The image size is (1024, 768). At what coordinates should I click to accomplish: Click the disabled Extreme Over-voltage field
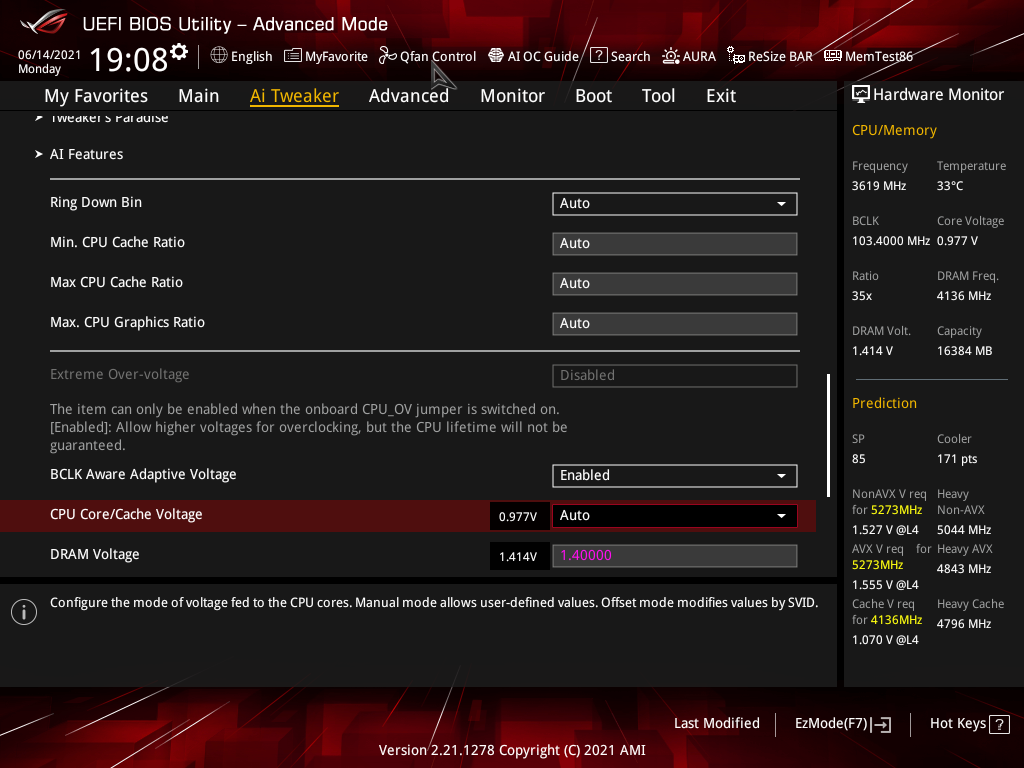674,376
